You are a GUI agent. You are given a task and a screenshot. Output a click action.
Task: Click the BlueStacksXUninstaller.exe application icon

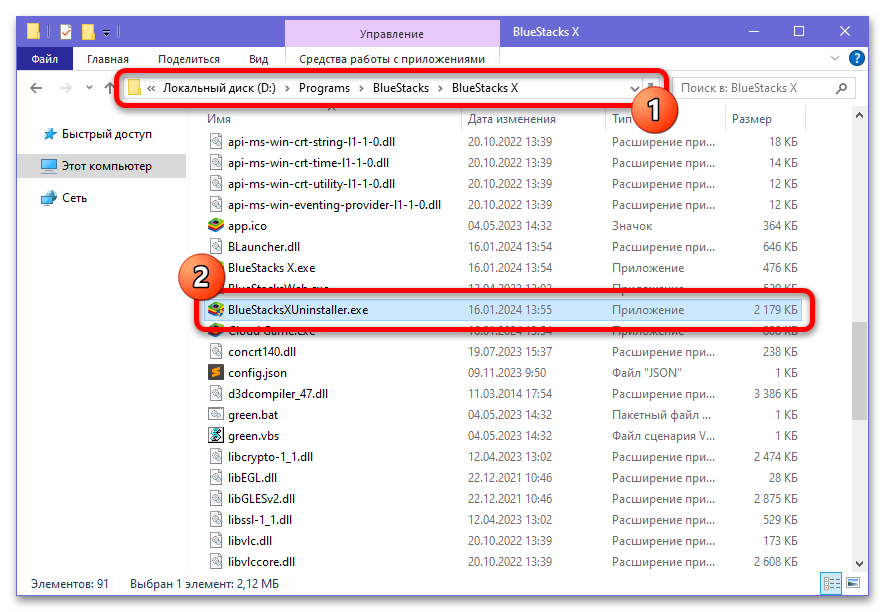[216, 309]
